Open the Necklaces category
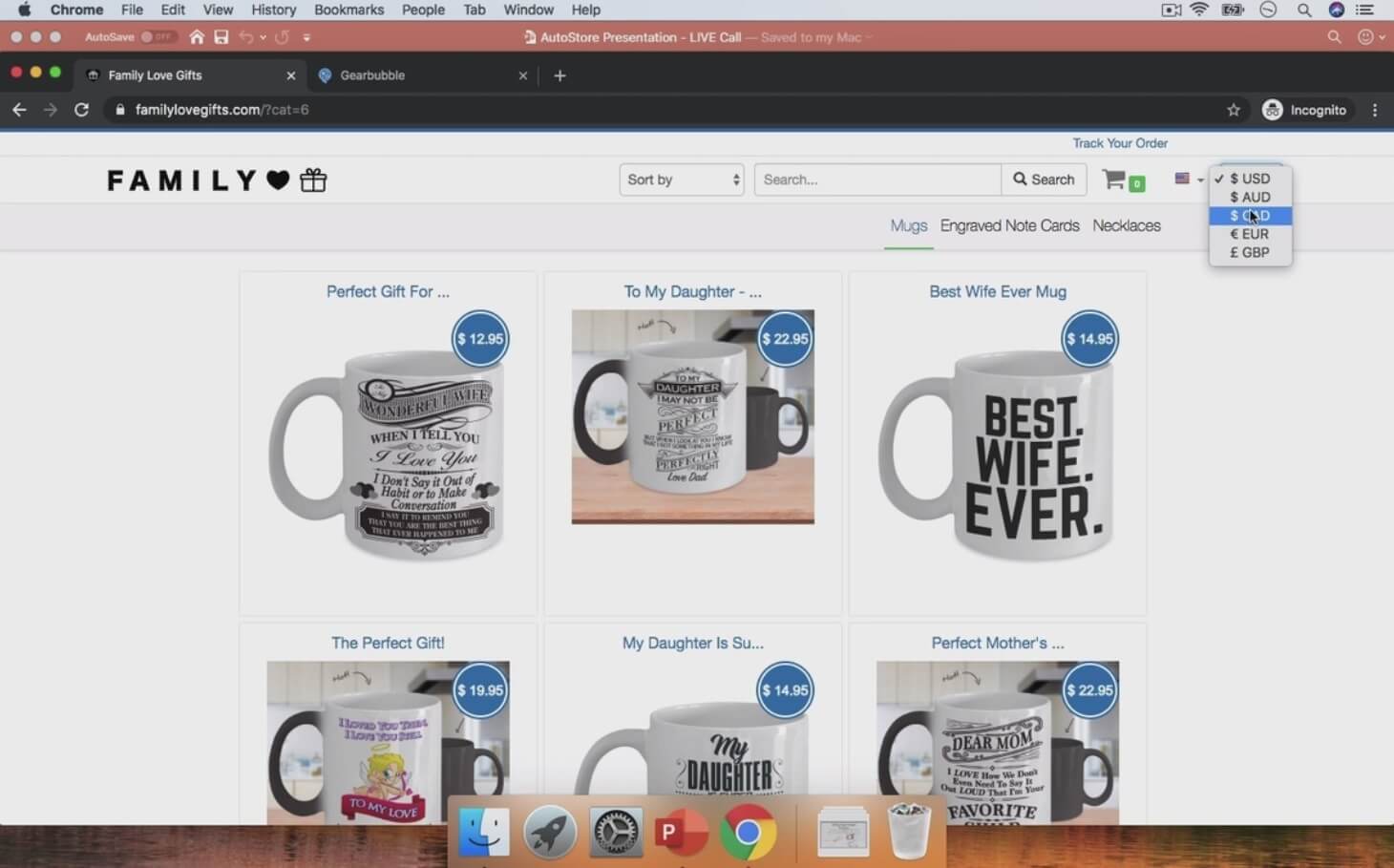 1127,226
